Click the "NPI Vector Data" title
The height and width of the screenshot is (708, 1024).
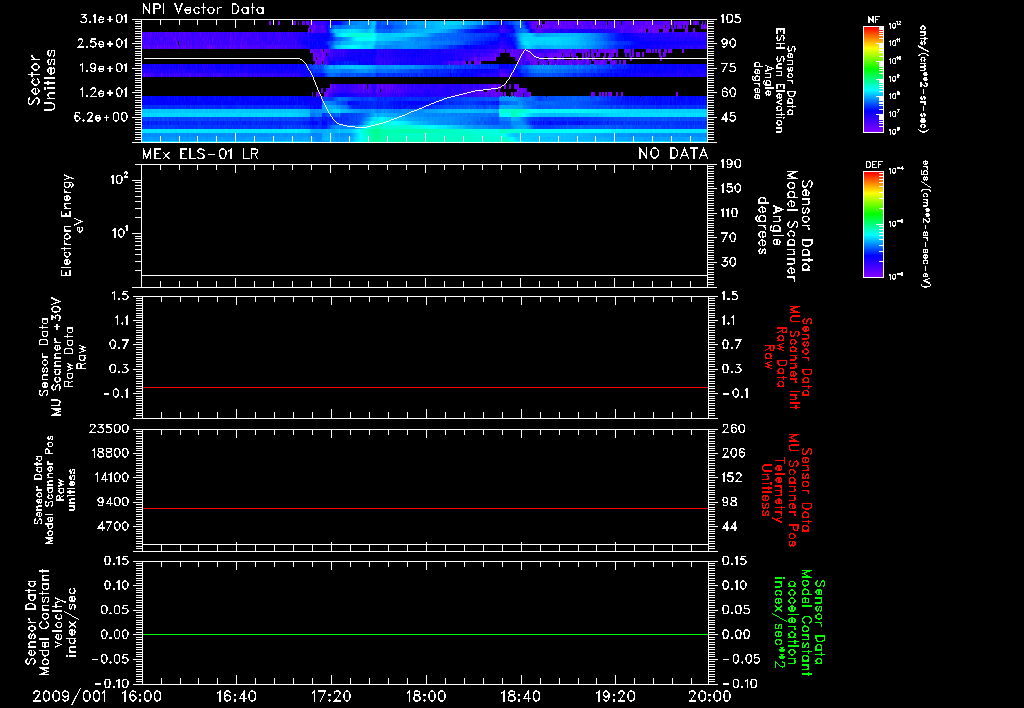[203, 9]
